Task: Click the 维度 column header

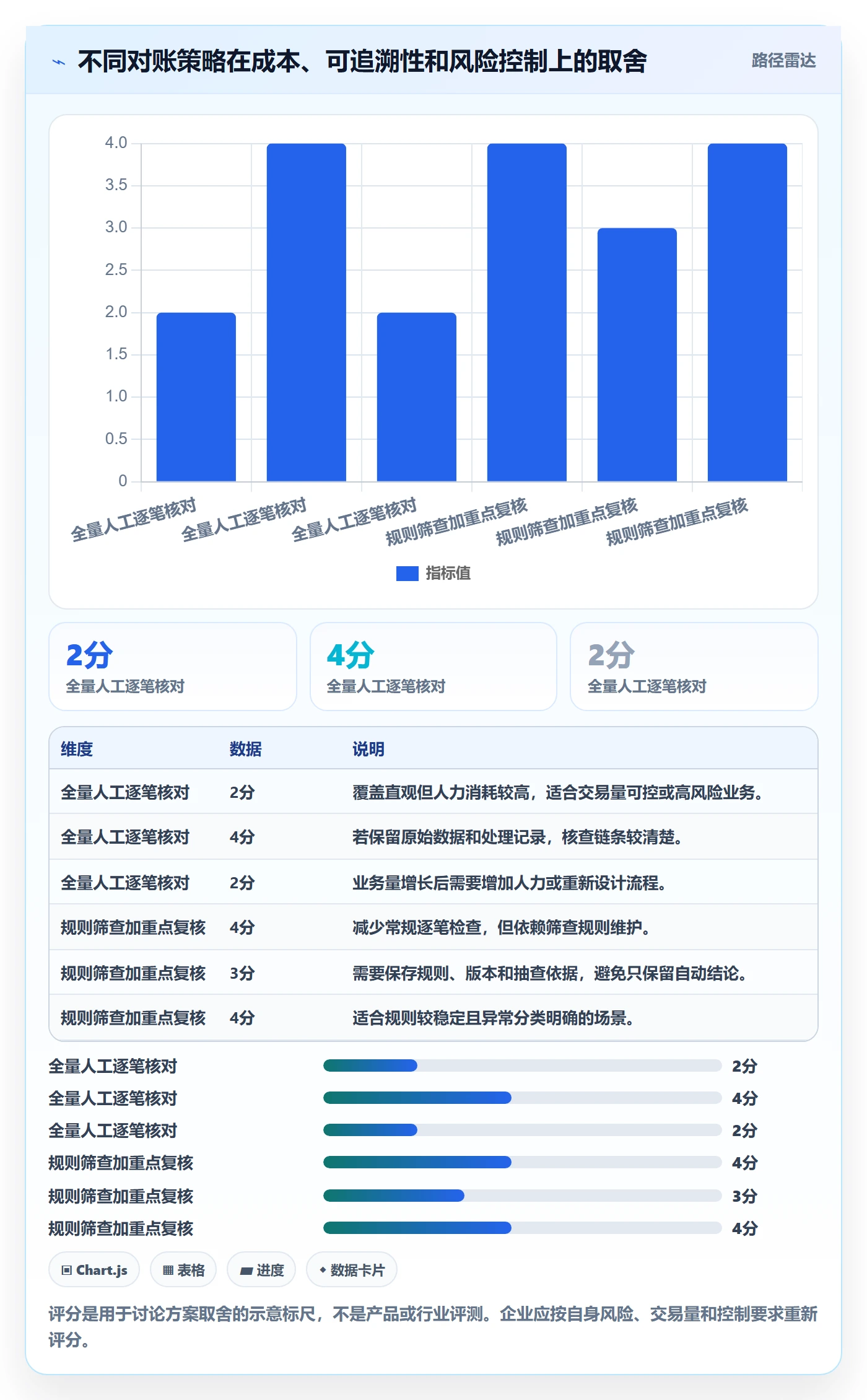Action: coord(77,750)
